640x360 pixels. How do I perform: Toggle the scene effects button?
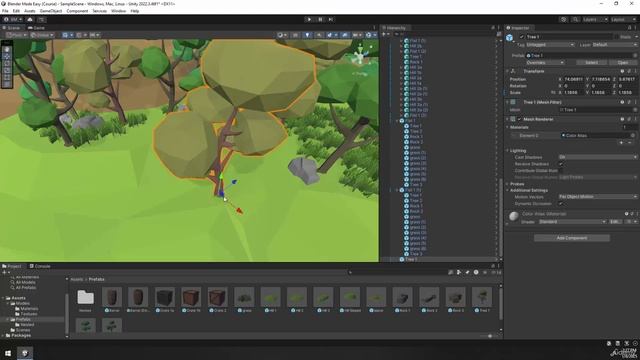pyautogui.click(x=331, y=35)
